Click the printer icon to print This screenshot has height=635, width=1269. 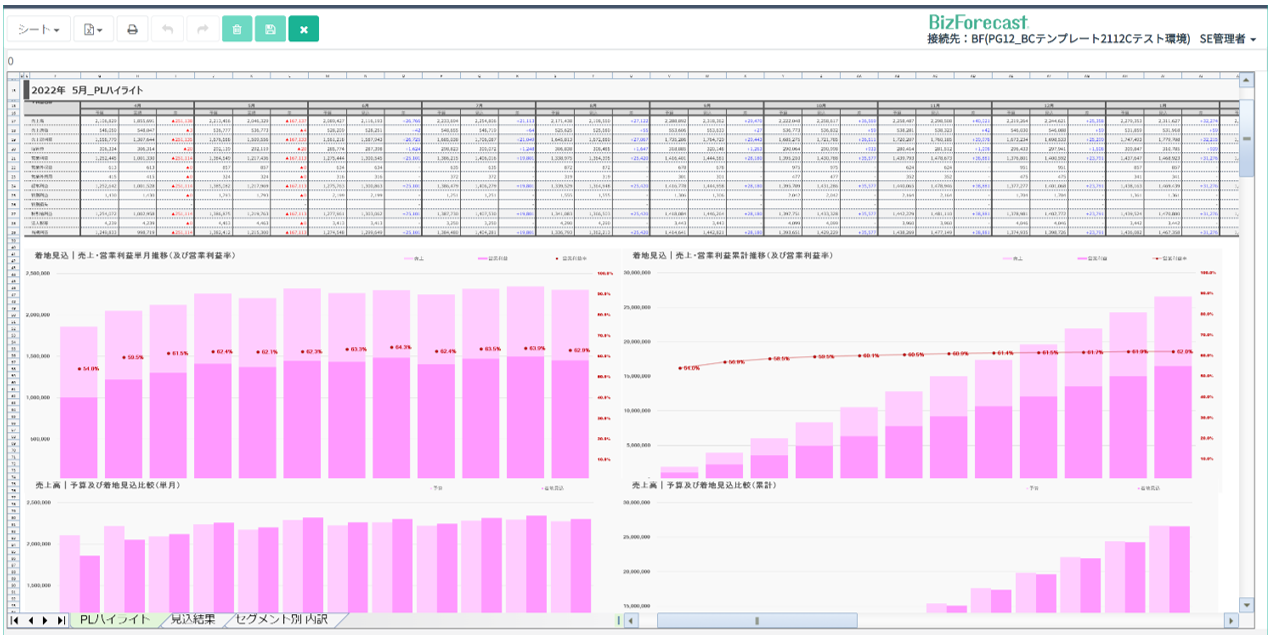pos(132,30)
